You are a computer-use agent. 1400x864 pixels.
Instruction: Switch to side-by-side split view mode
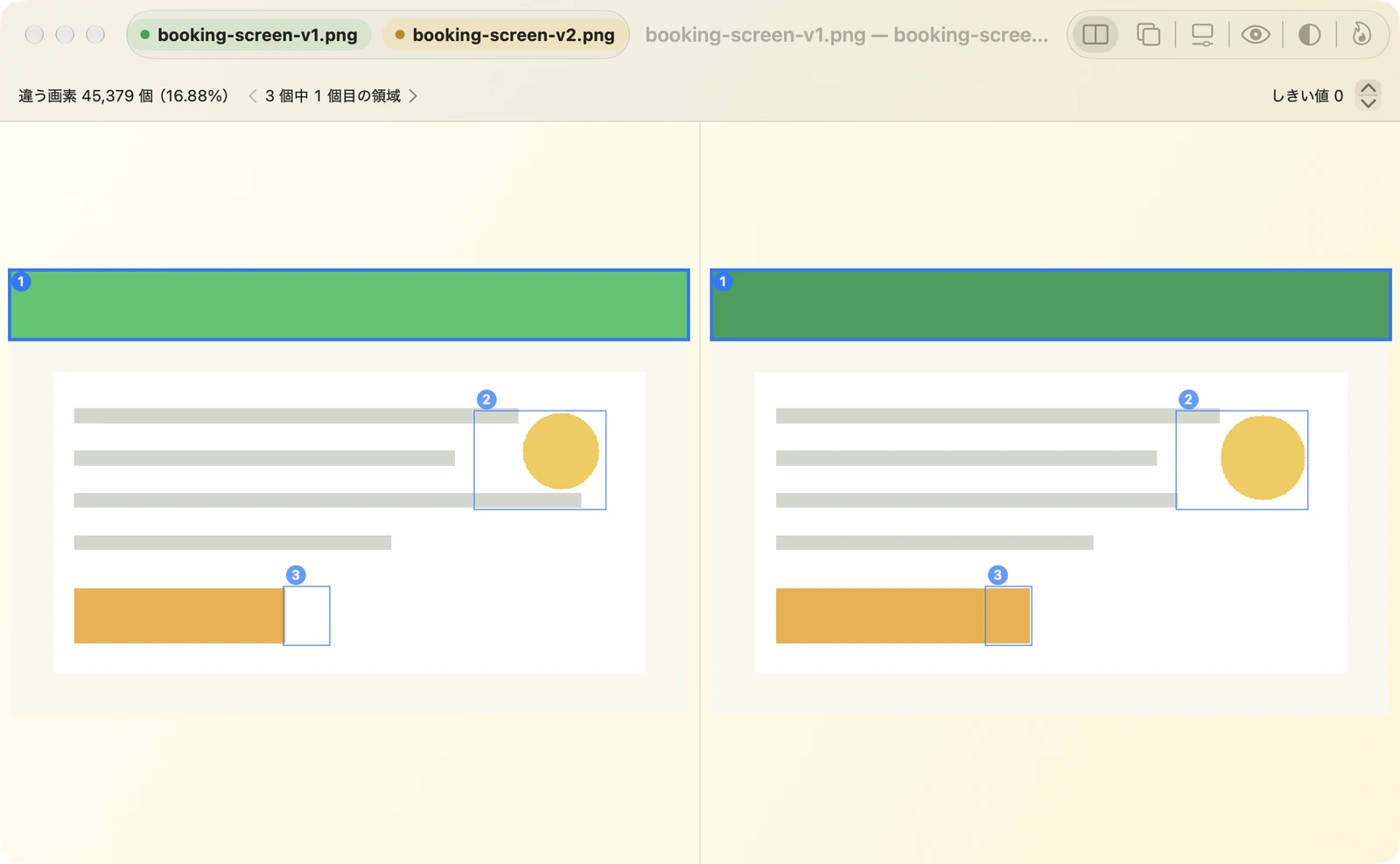[1095, 35]
